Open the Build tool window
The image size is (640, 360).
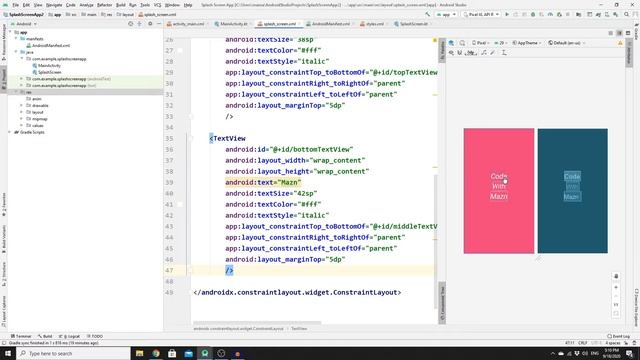pyautogui.click(x=45, y=336)
